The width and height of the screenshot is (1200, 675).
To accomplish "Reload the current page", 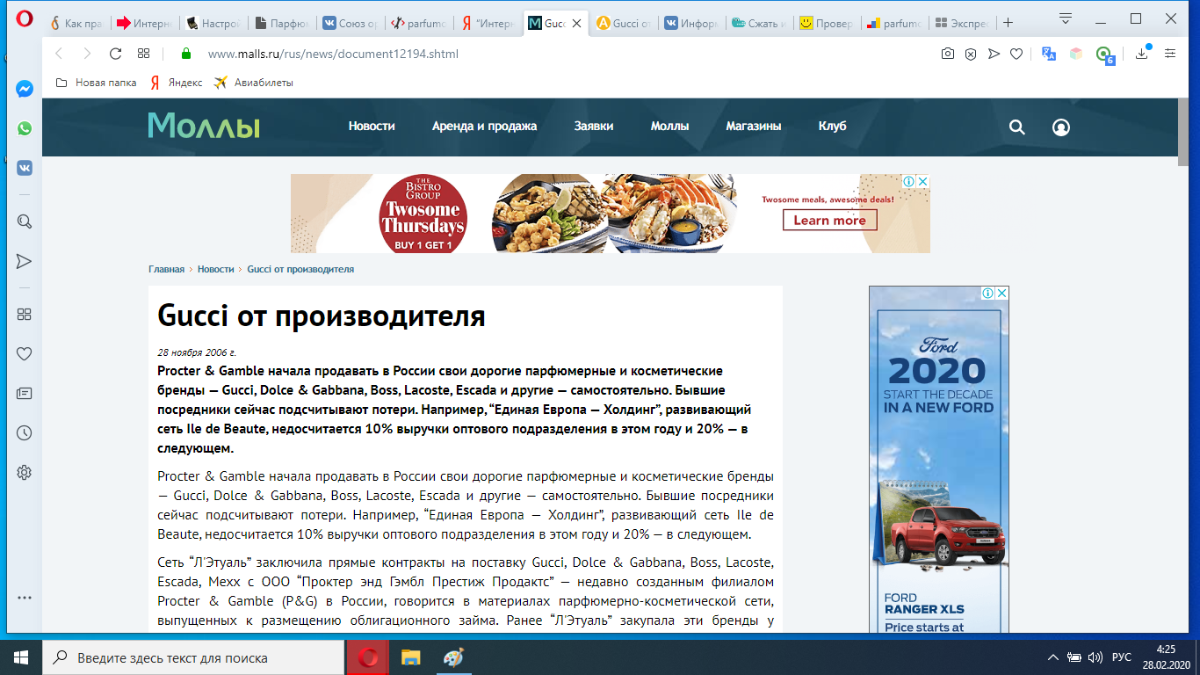I will (115, 53).
